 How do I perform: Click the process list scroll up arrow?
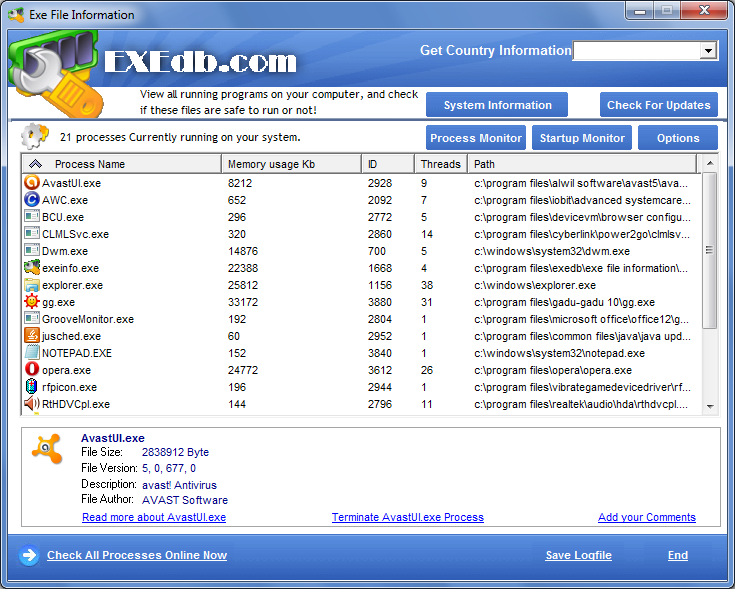(710, 163)
